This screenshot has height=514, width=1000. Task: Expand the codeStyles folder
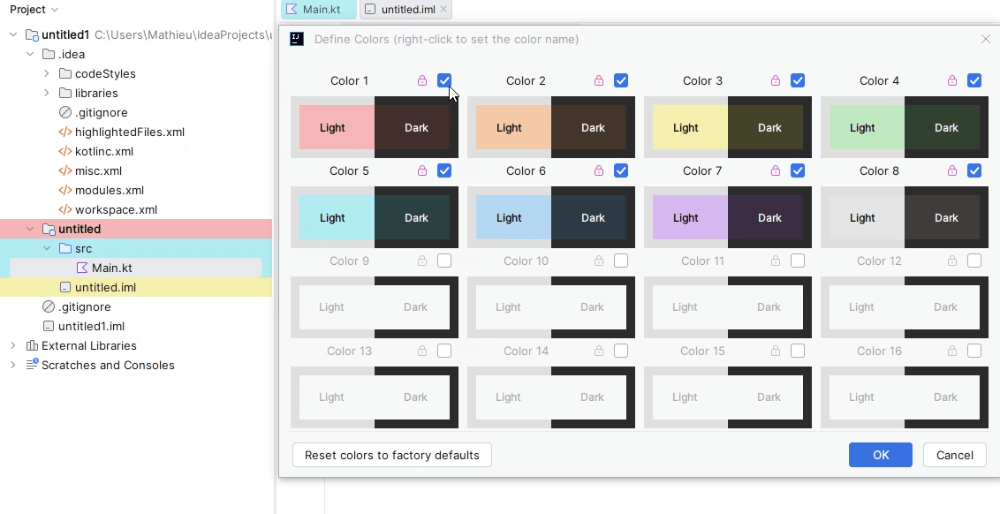tap(47, 74)
